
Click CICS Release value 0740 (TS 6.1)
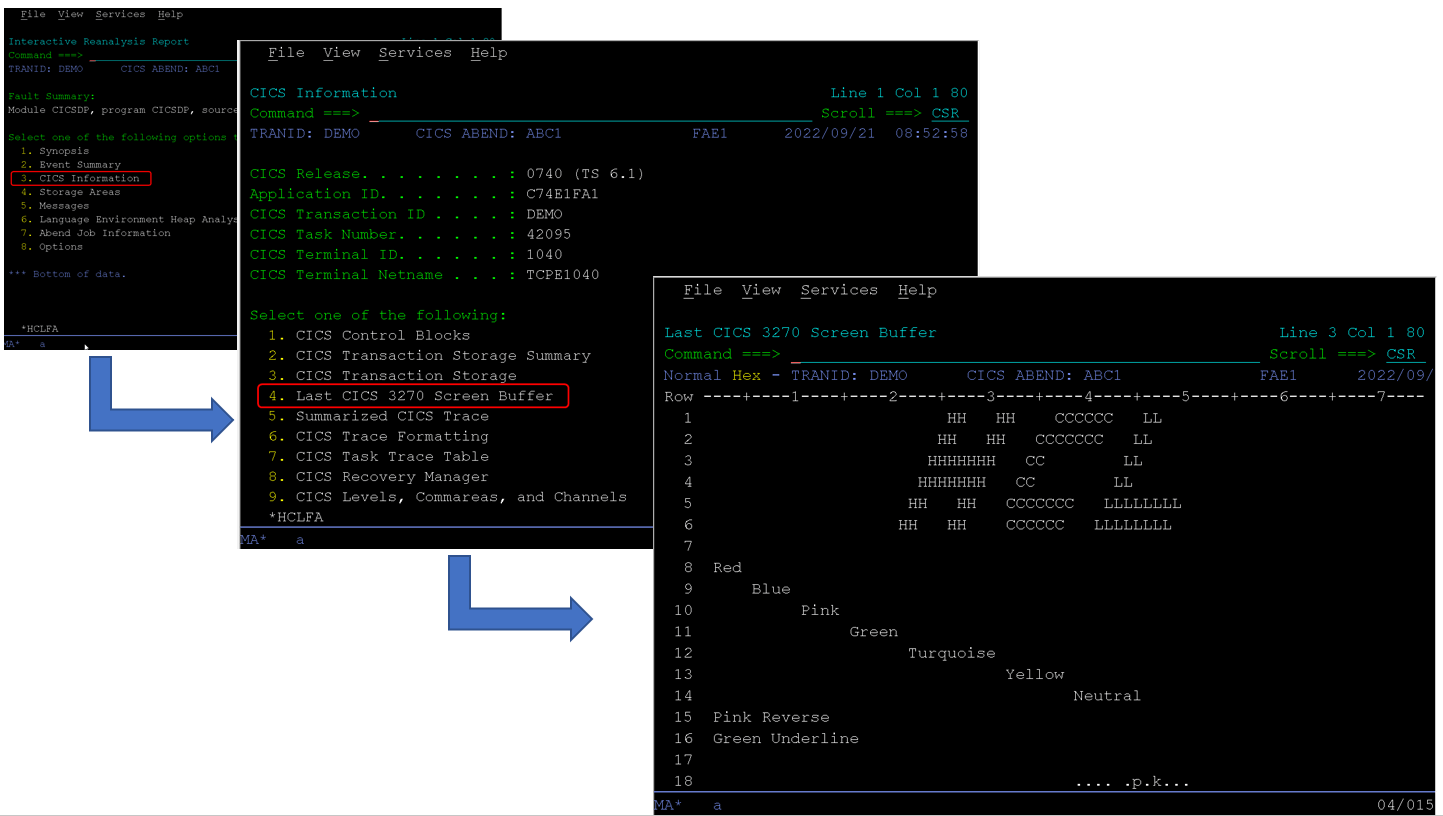(x=585, y=174)
